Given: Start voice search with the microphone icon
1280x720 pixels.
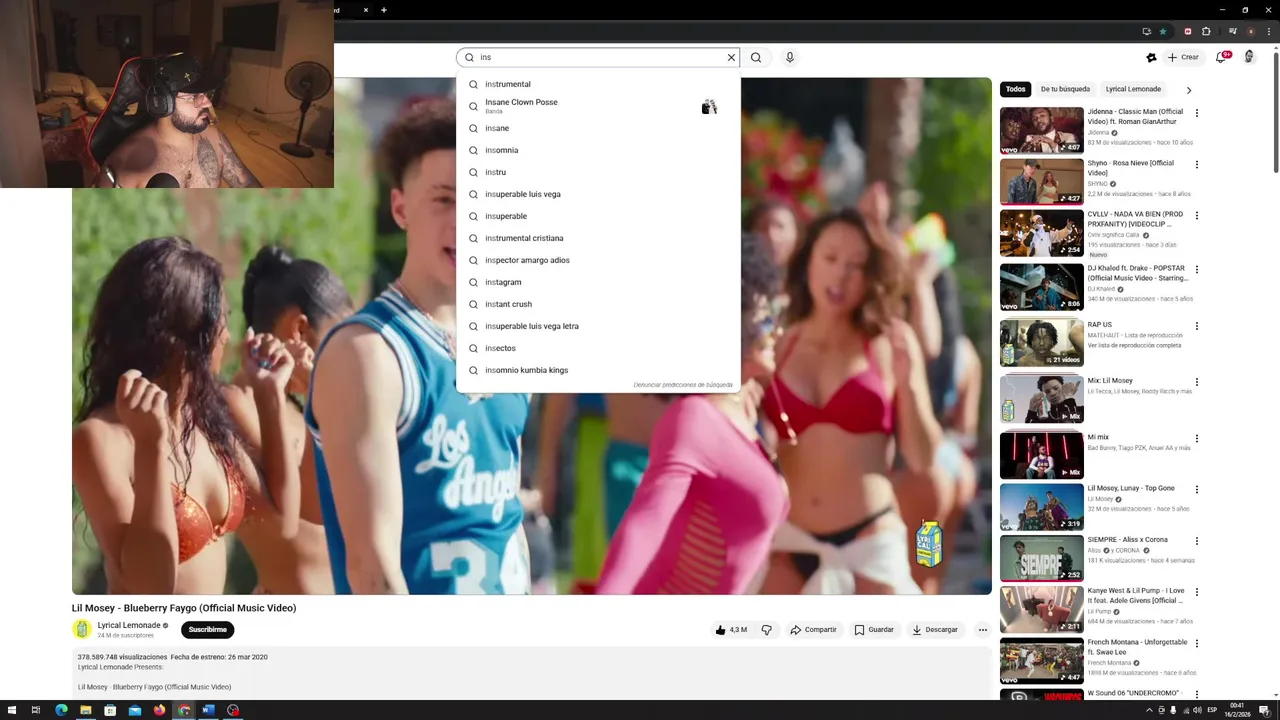Looking at the screenshot, I should [x=789, y=57].
